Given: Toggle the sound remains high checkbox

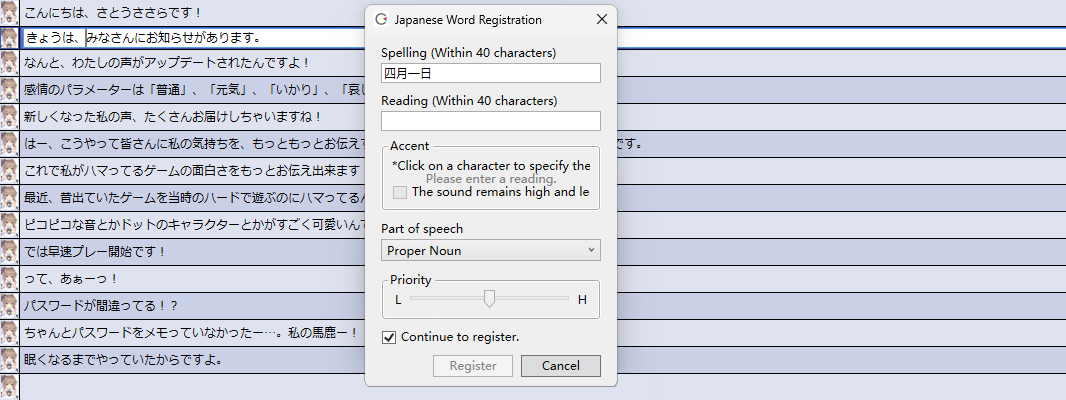Looking at the screenshot, I should point(400,192).
